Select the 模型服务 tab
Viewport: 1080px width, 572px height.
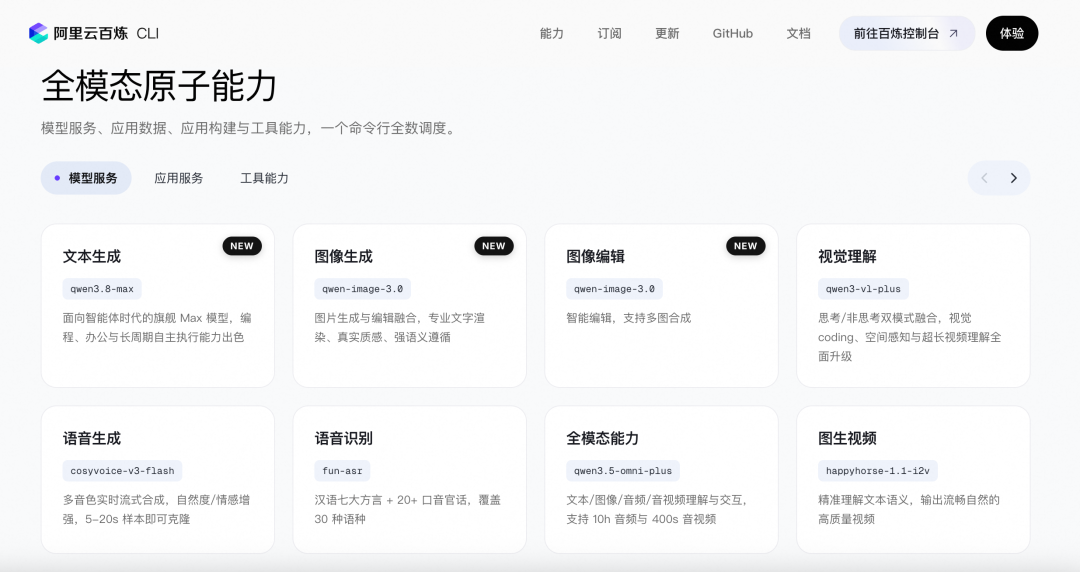[86, 178]
